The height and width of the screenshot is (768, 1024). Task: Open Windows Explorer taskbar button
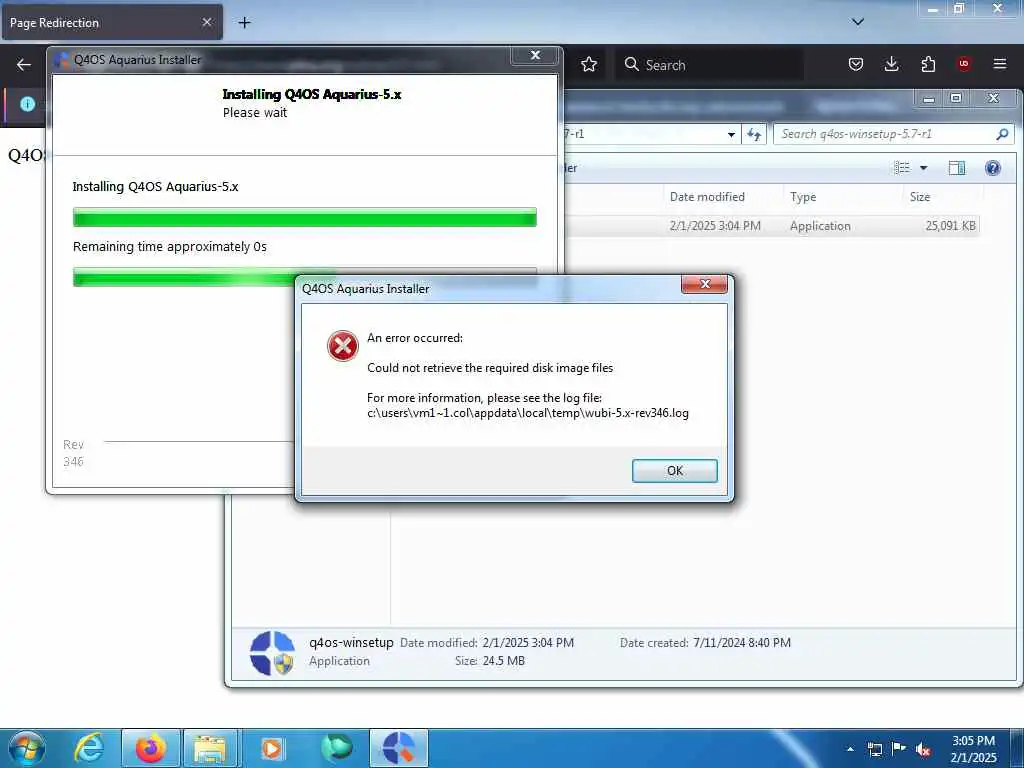point(210,748)
